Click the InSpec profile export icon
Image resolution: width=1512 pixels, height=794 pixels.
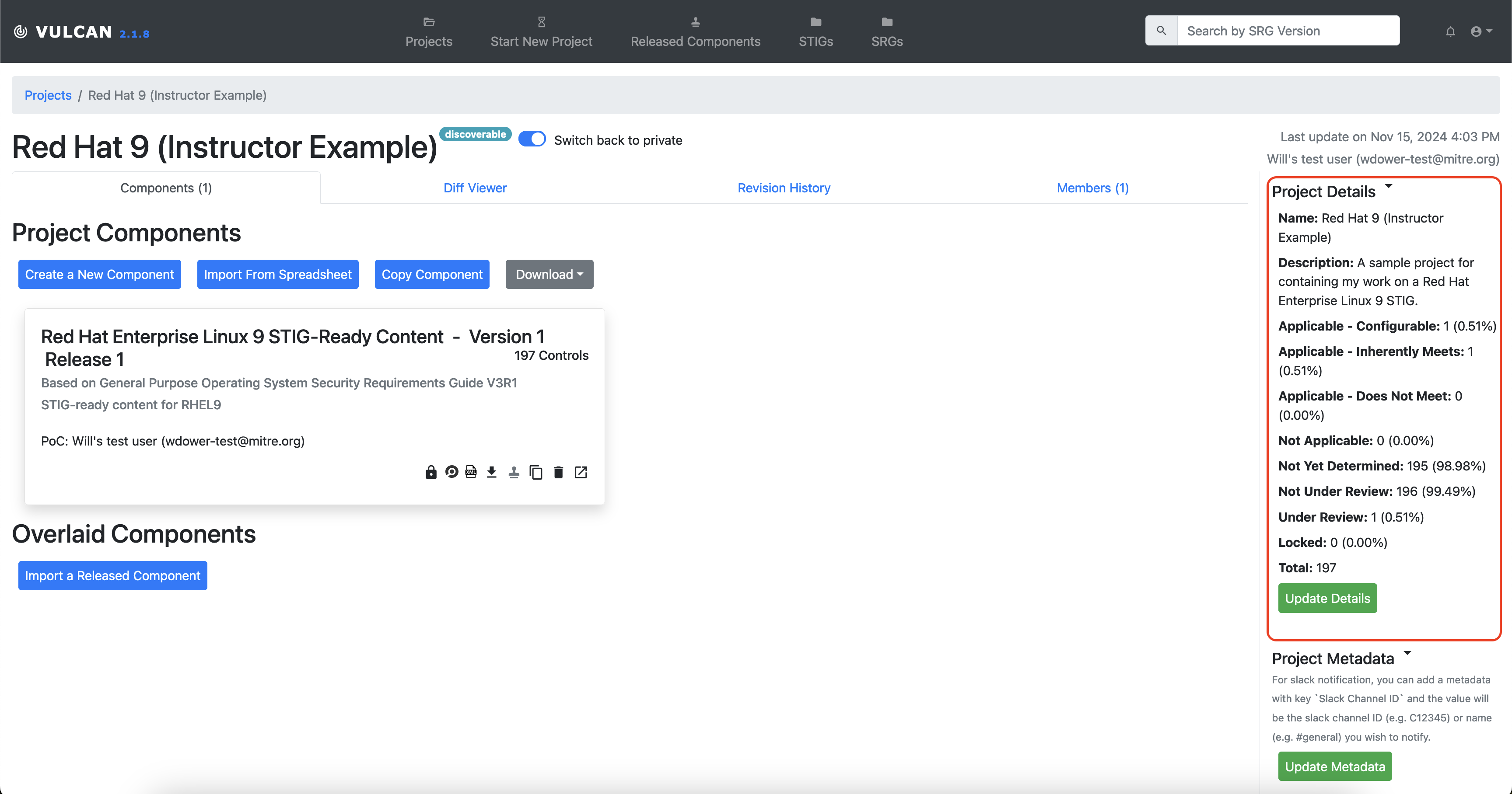(x=451, y=472)
